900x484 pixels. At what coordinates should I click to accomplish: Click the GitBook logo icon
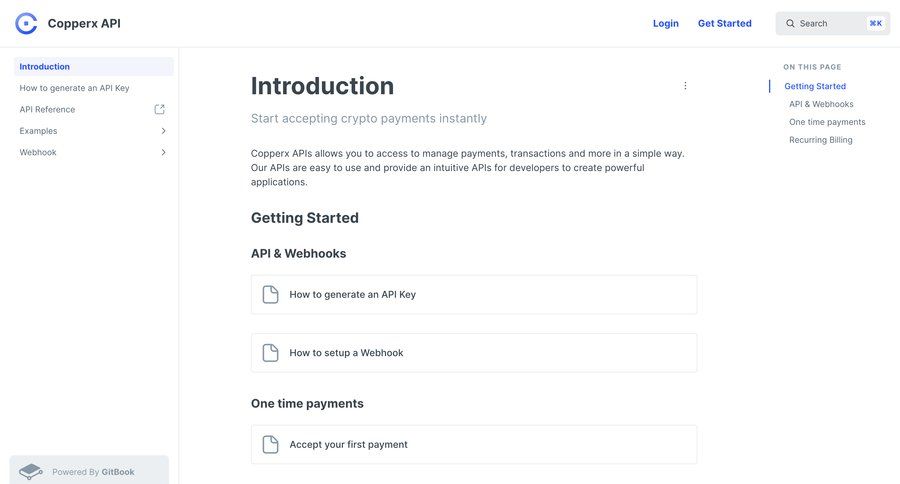pos(31,471)
